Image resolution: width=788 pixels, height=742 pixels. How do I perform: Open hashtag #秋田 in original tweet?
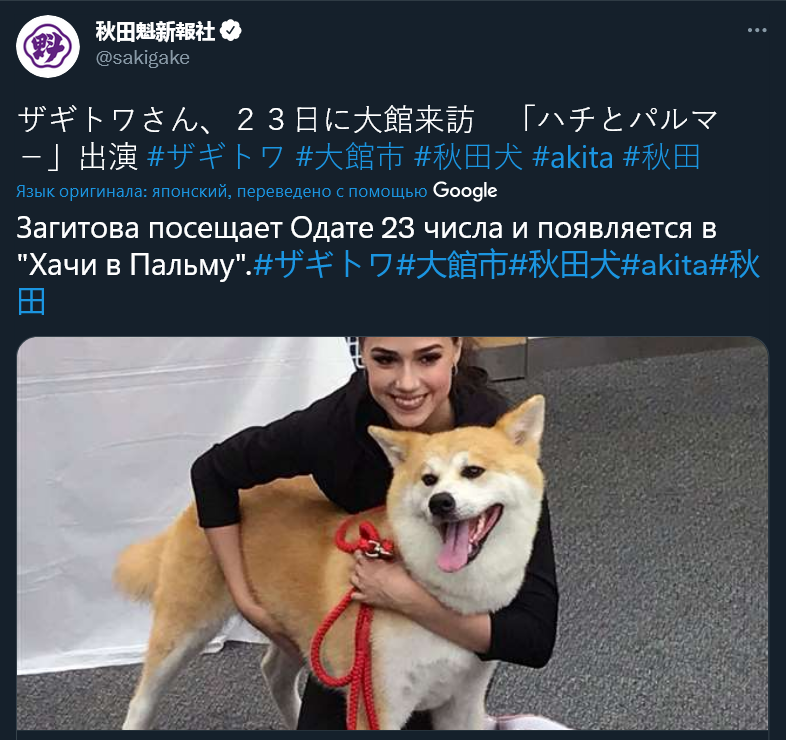click(661, 156)
